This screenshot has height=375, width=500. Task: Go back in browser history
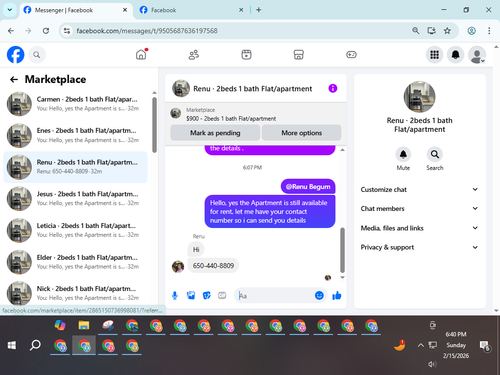pyautogui.click(x=11, y=31)
